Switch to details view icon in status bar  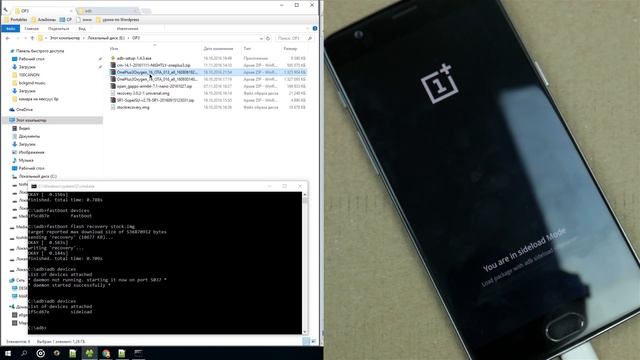coord(306,341)
